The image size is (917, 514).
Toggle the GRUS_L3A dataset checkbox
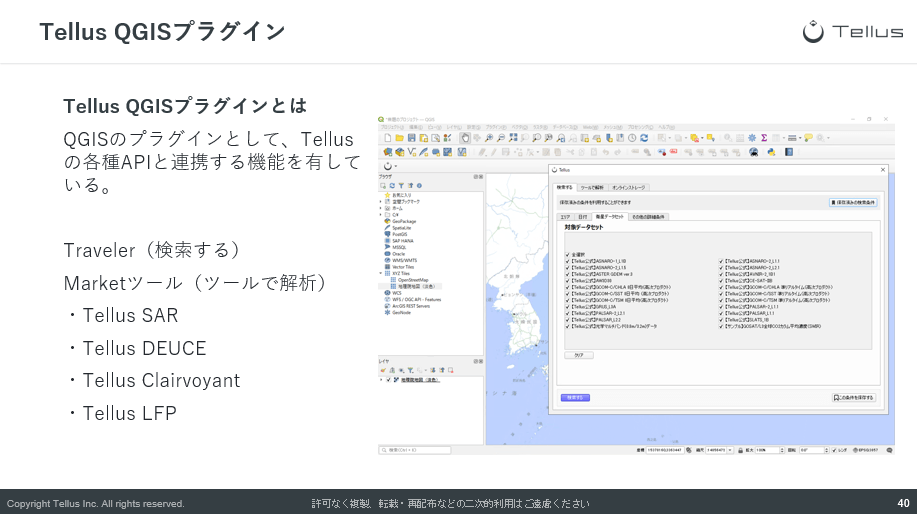(x=567, y=307)
